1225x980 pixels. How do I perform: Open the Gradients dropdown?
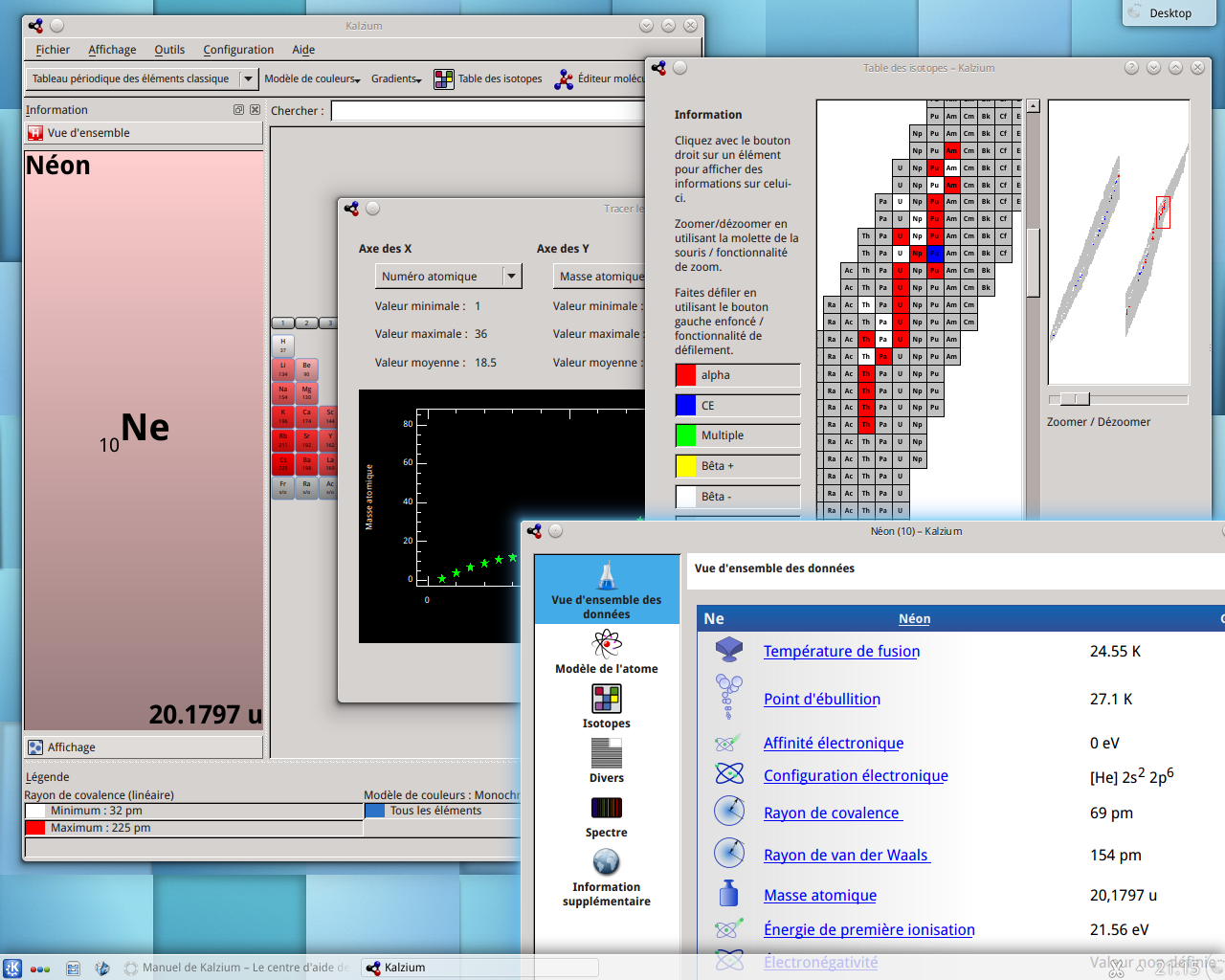pyautogui.click(x=396, y=78)
